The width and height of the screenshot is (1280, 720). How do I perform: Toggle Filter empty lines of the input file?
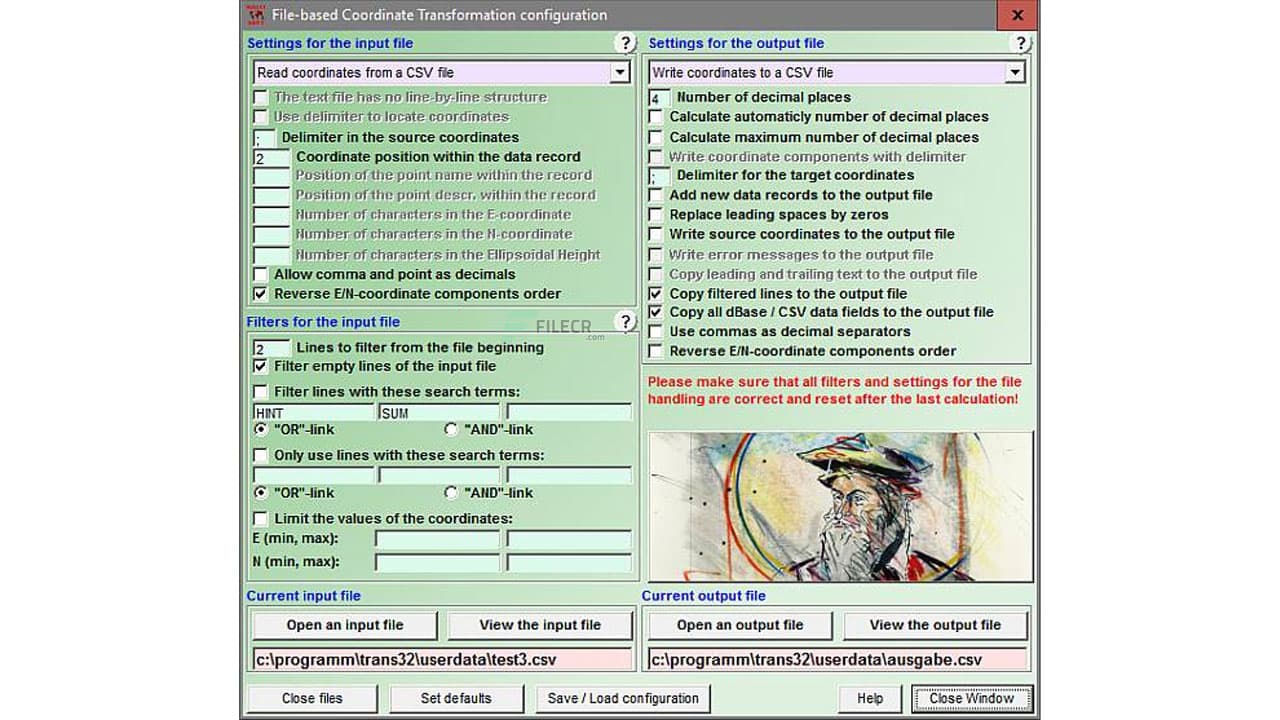(x=260, y=365)
